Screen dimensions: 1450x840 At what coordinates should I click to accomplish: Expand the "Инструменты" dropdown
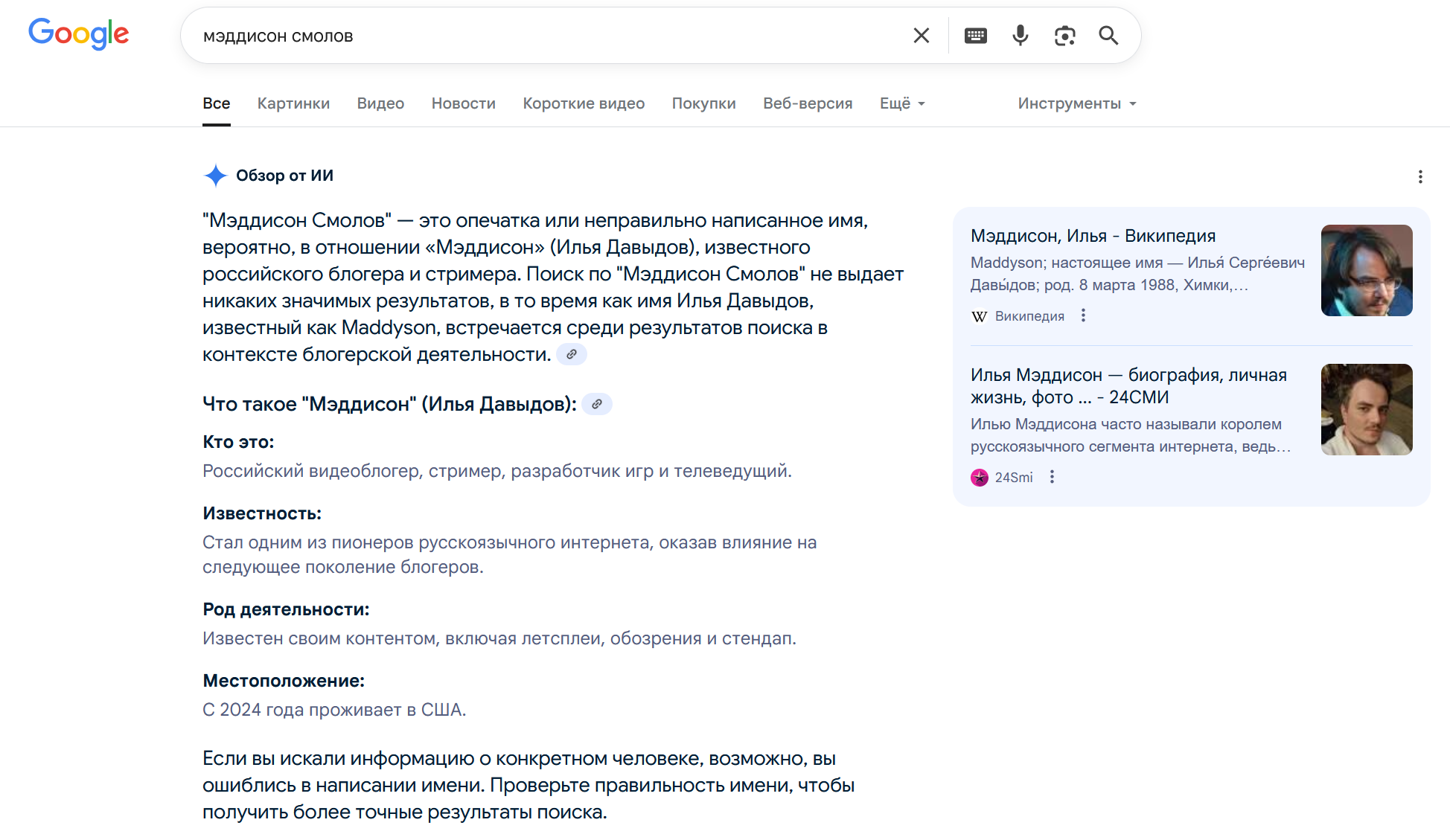(1076, 103)
